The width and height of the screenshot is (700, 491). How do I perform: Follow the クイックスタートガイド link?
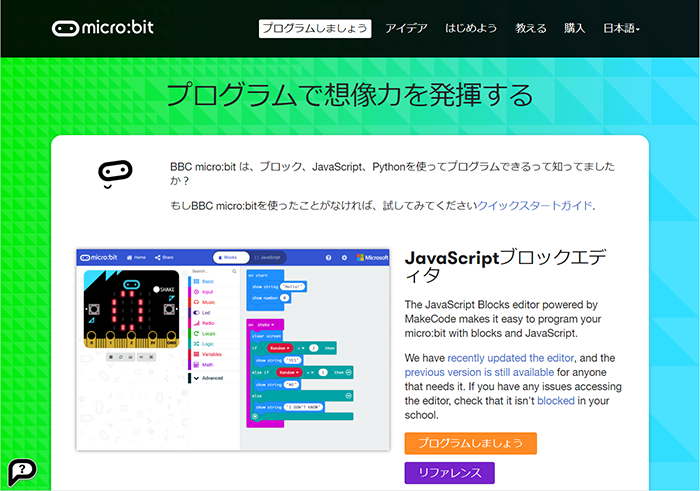[535, 205]
